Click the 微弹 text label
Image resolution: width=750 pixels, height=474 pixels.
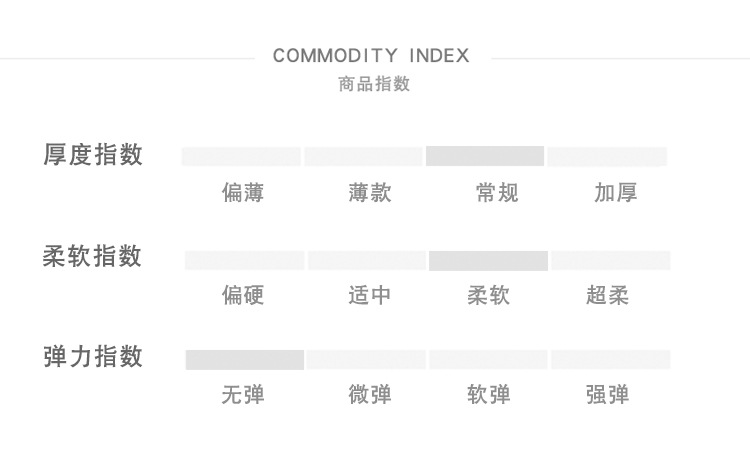click(x=370, y=395)
